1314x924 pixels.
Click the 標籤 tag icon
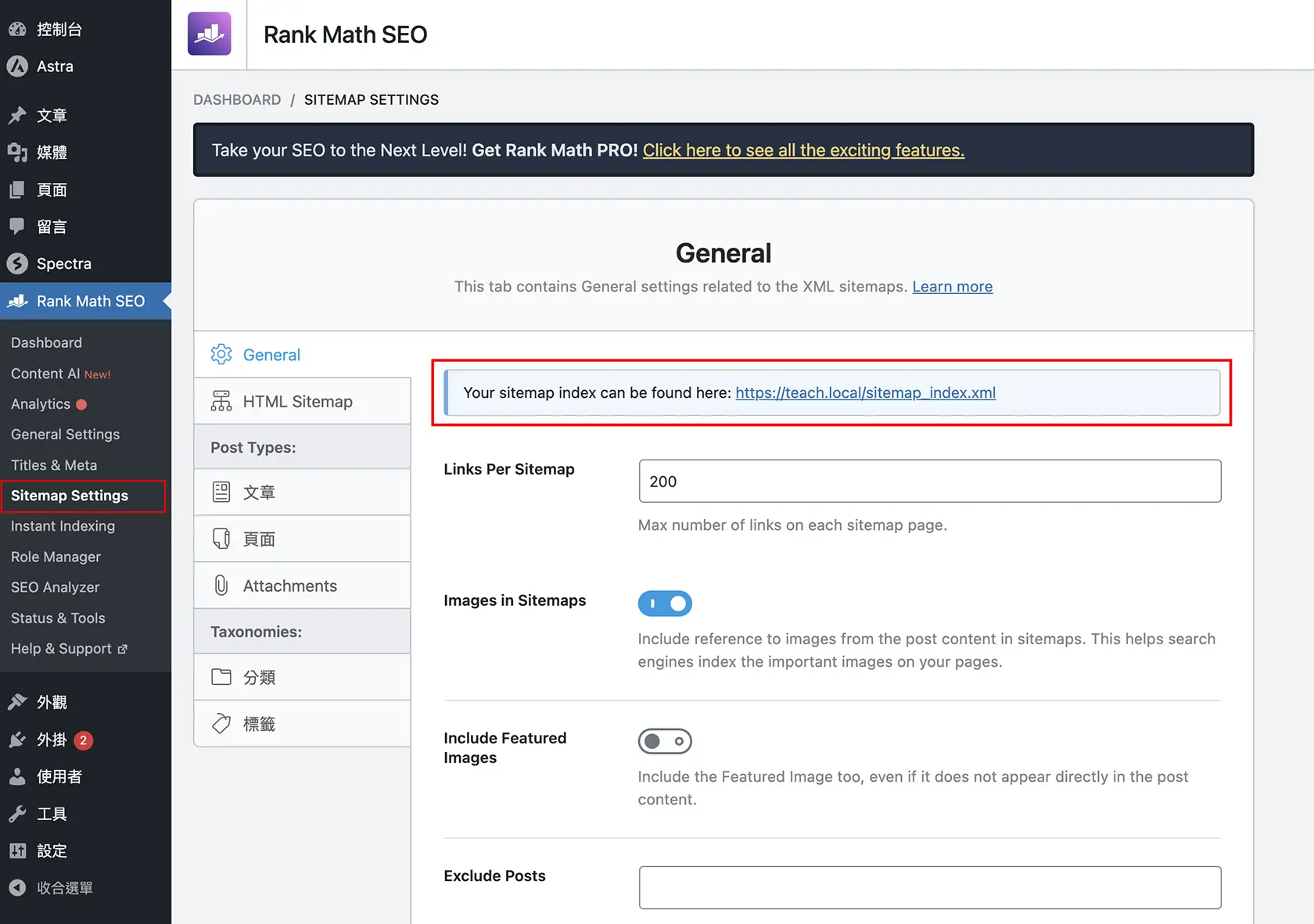click(x=221, y=724)
